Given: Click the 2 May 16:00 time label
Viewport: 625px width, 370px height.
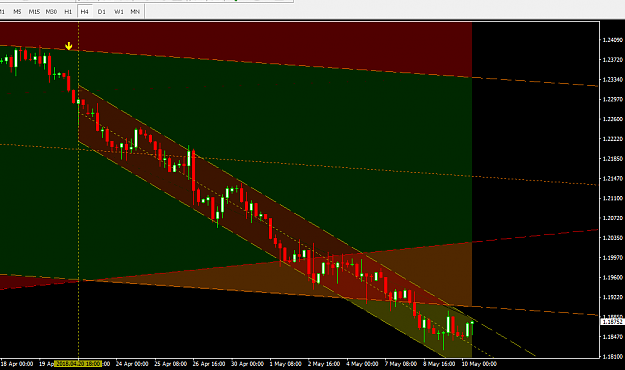Looking at the screenshot, I should click(324, 364).
